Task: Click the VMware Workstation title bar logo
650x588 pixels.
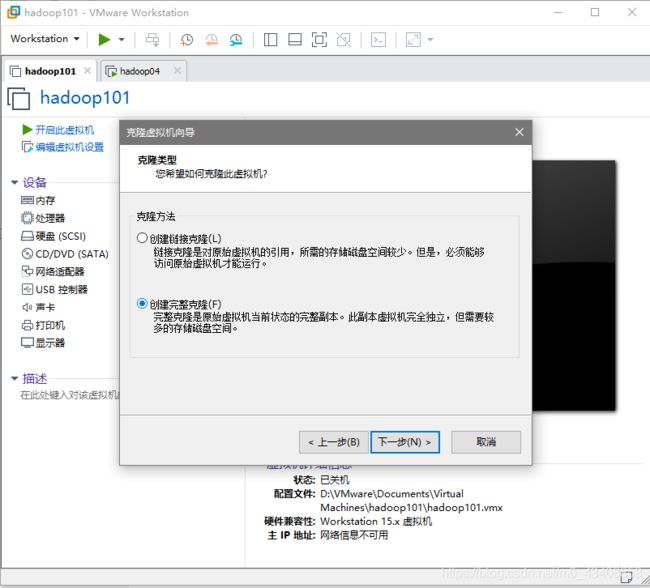Action: [13, 12]
